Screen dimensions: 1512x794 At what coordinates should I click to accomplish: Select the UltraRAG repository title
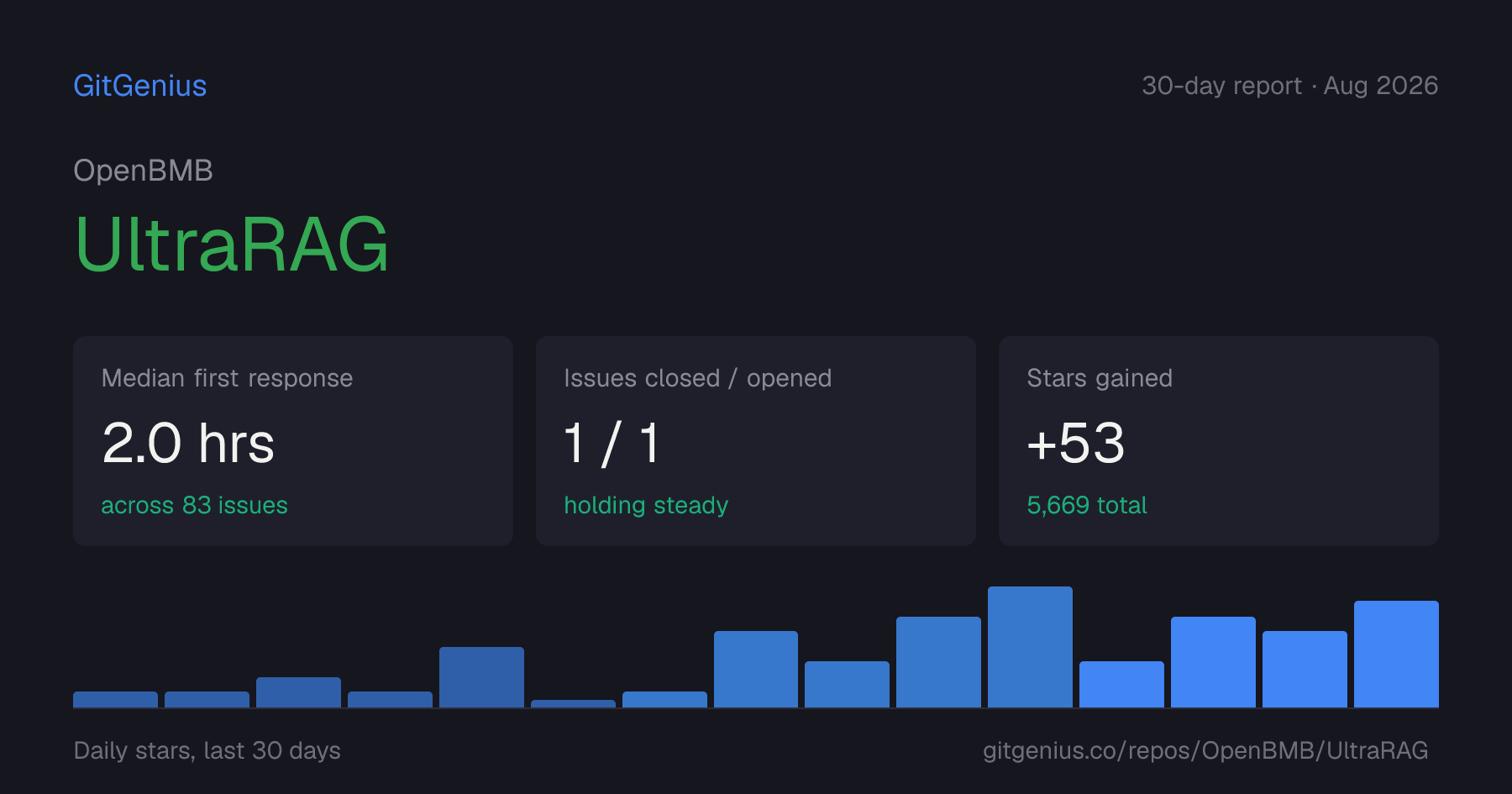point(232,245)
